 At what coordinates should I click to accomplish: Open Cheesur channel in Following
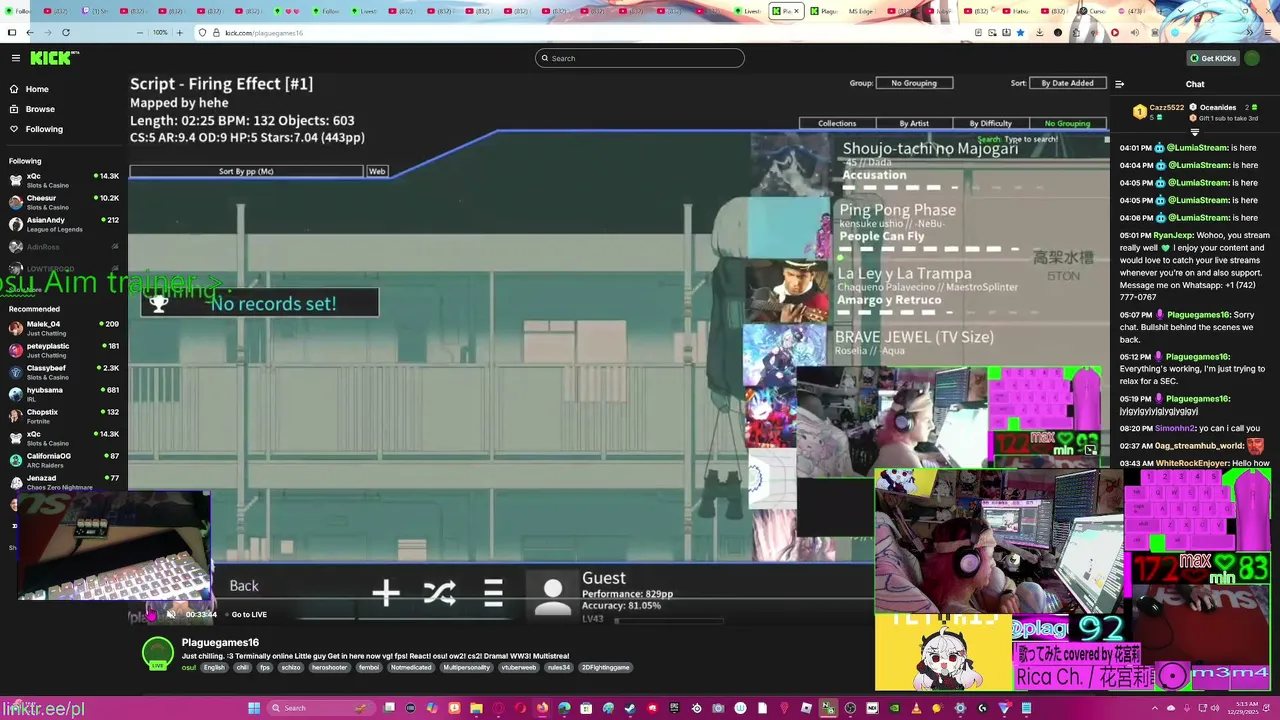click(62, 202)
